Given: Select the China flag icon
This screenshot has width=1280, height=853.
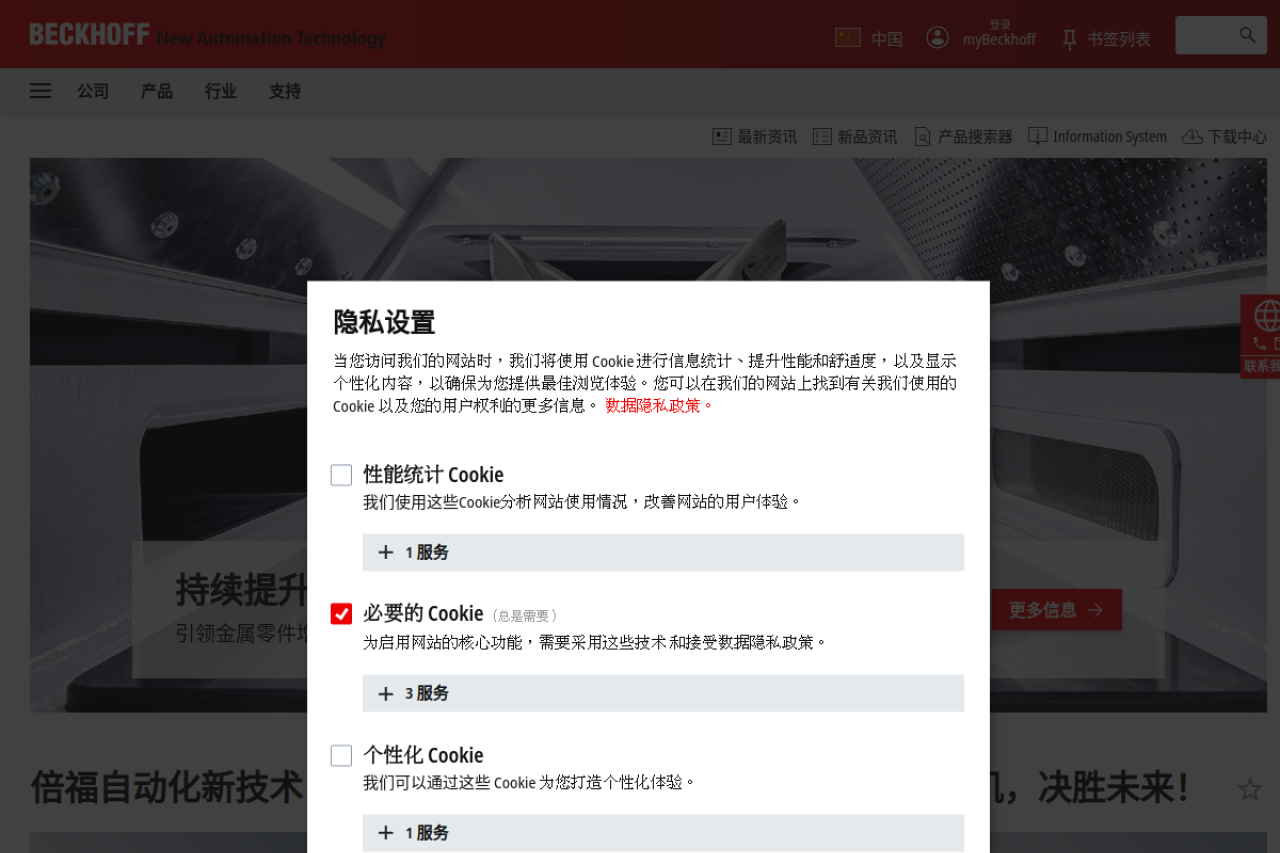Looking at the screenshot, I should (848, 37).
